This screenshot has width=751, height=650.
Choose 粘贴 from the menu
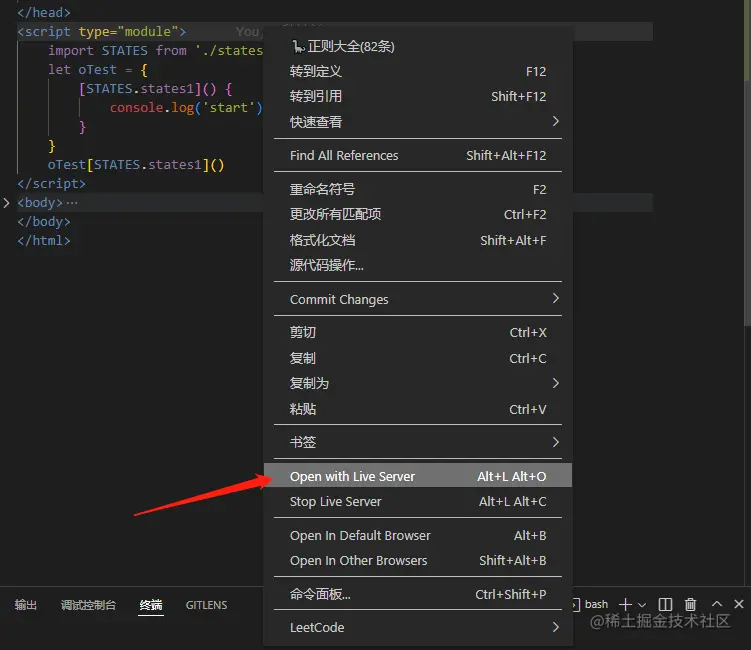point(418,409)
